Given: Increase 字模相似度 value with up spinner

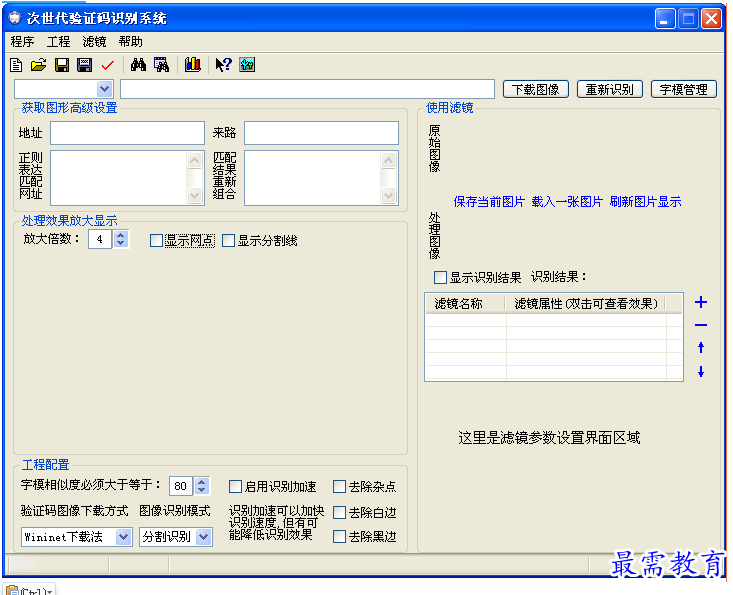Looking at the screenshot, I should click(201, 482).
